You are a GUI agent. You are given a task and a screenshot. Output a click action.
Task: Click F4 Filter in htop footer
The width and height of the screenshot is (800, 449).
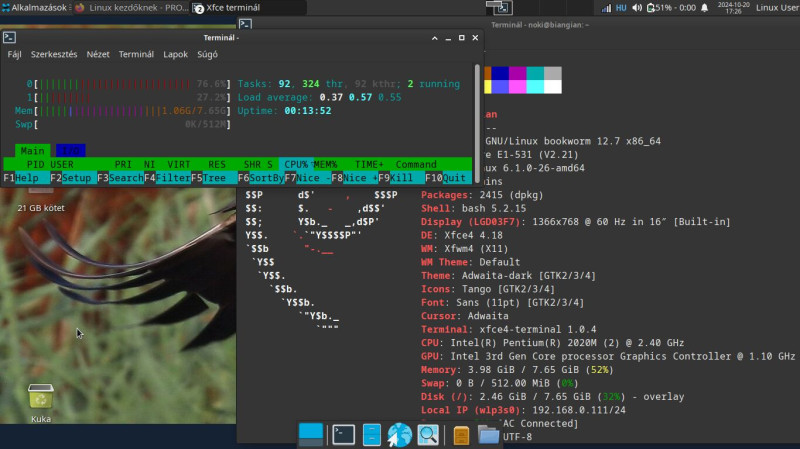167,178
